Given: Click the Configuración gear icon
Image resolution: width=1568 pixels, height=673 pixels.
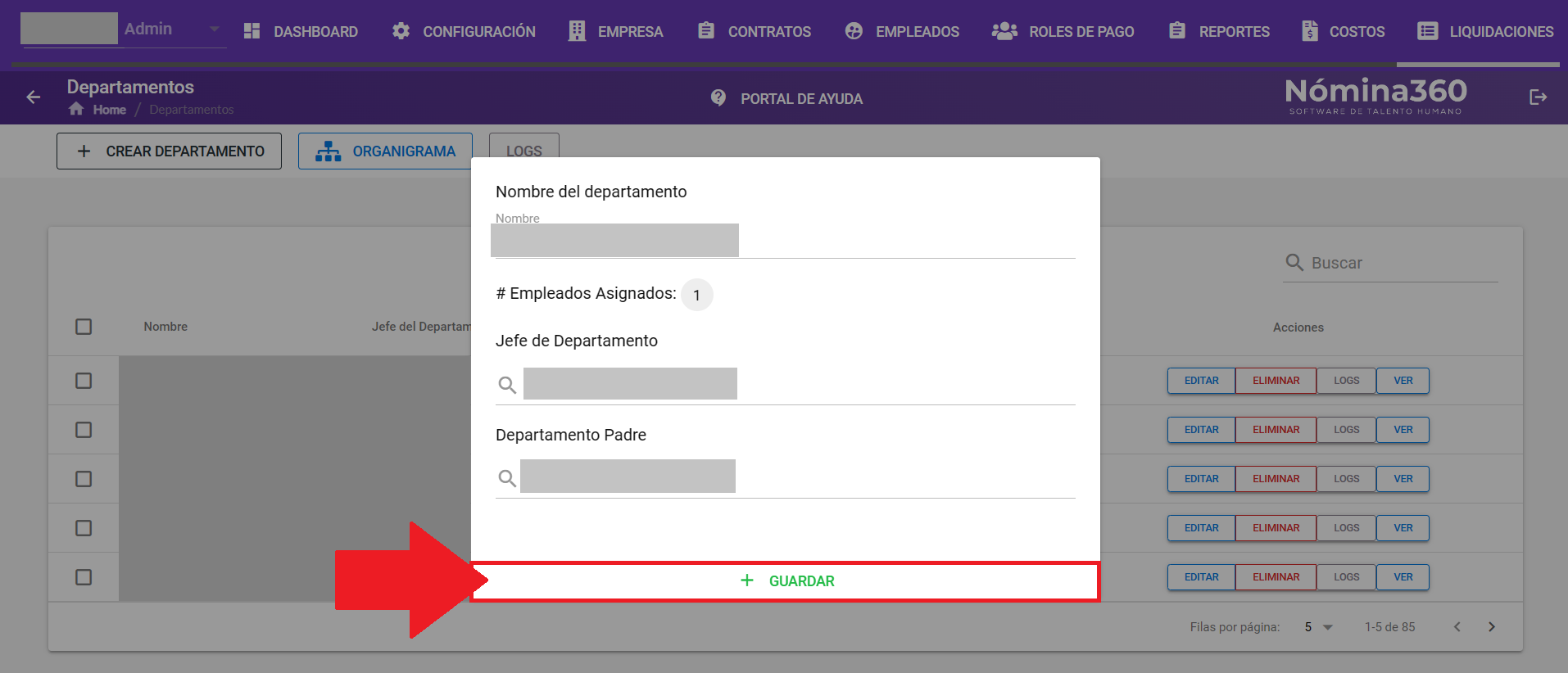Looking at the screenshot, I should tap(401, 31).
